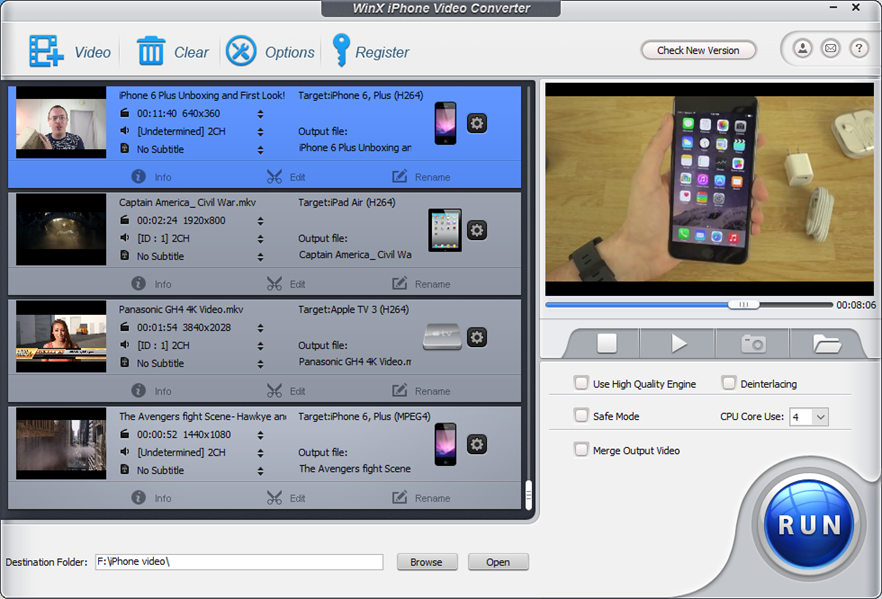Click Info for Panasonic GH4 4K Video

(151, 390)
